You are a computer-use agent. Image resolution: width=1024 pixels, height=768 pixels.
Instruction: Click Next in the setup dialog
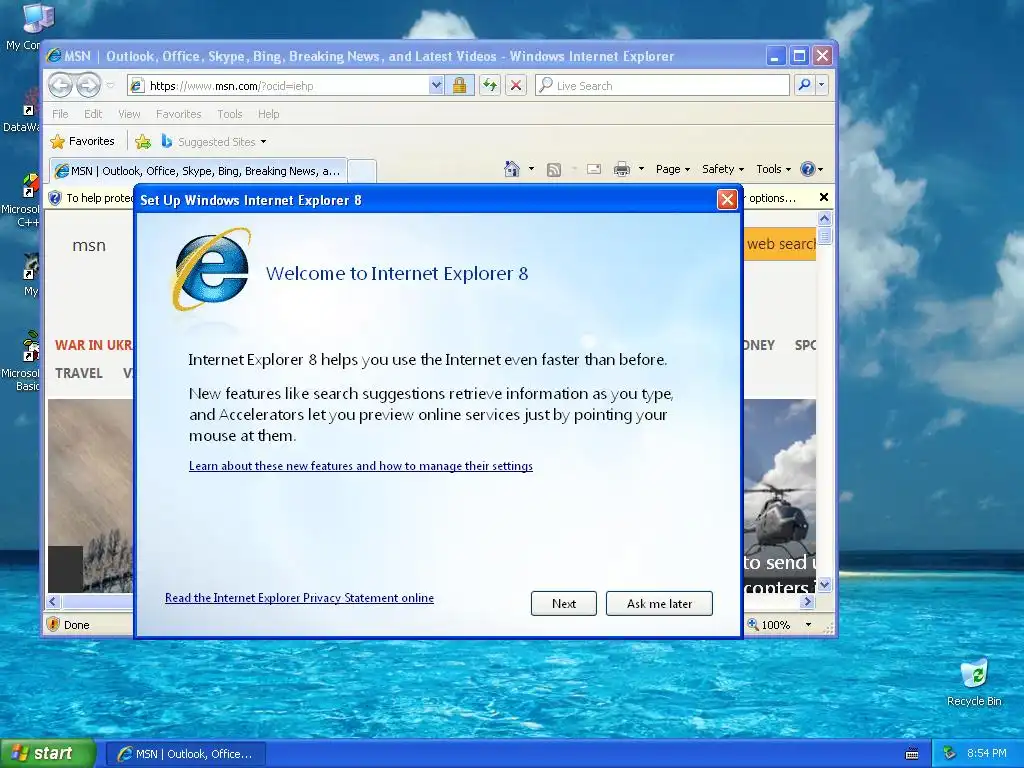click(x=564, y=603)
